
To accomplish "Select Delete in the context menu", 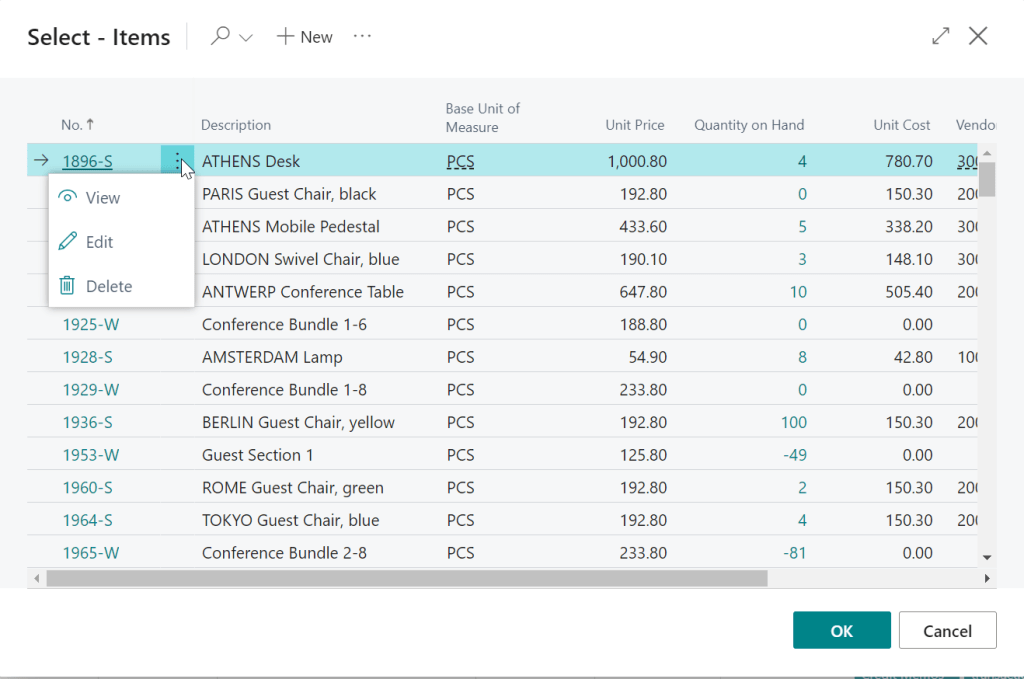I will pos(108,286).
